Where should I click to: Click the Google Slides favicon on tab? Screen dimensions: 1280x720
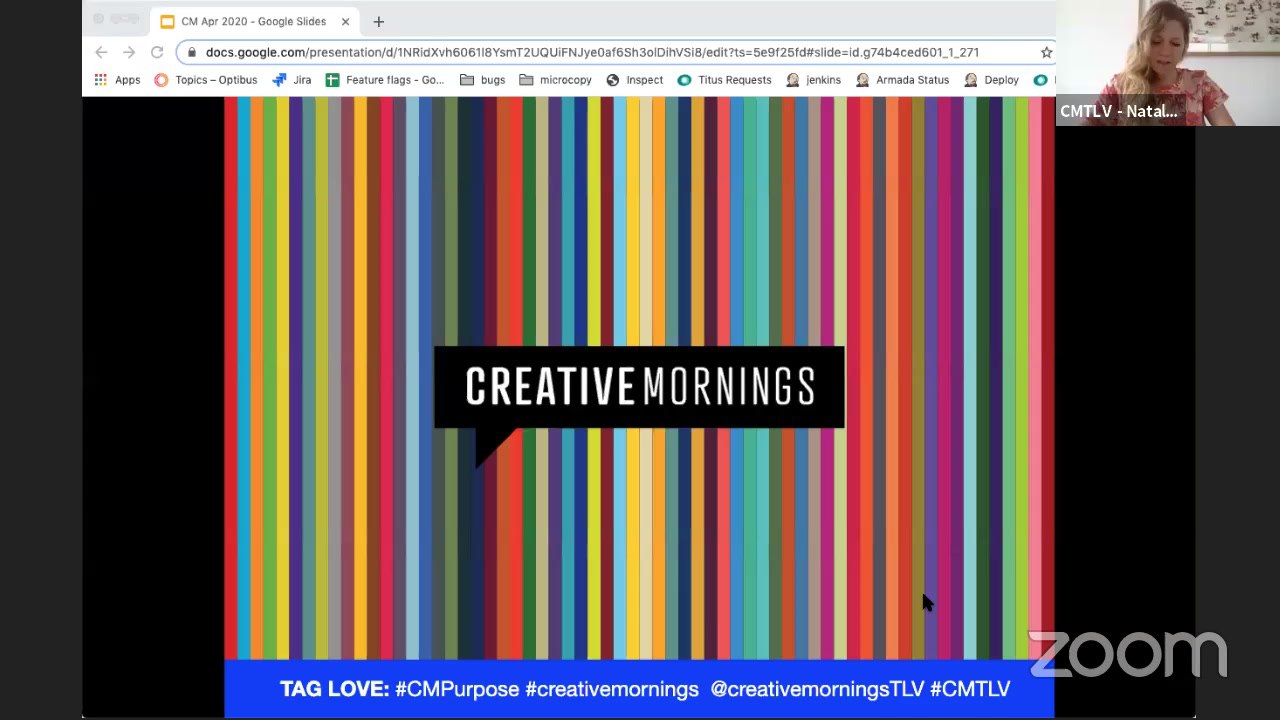[x=167, y=21]
